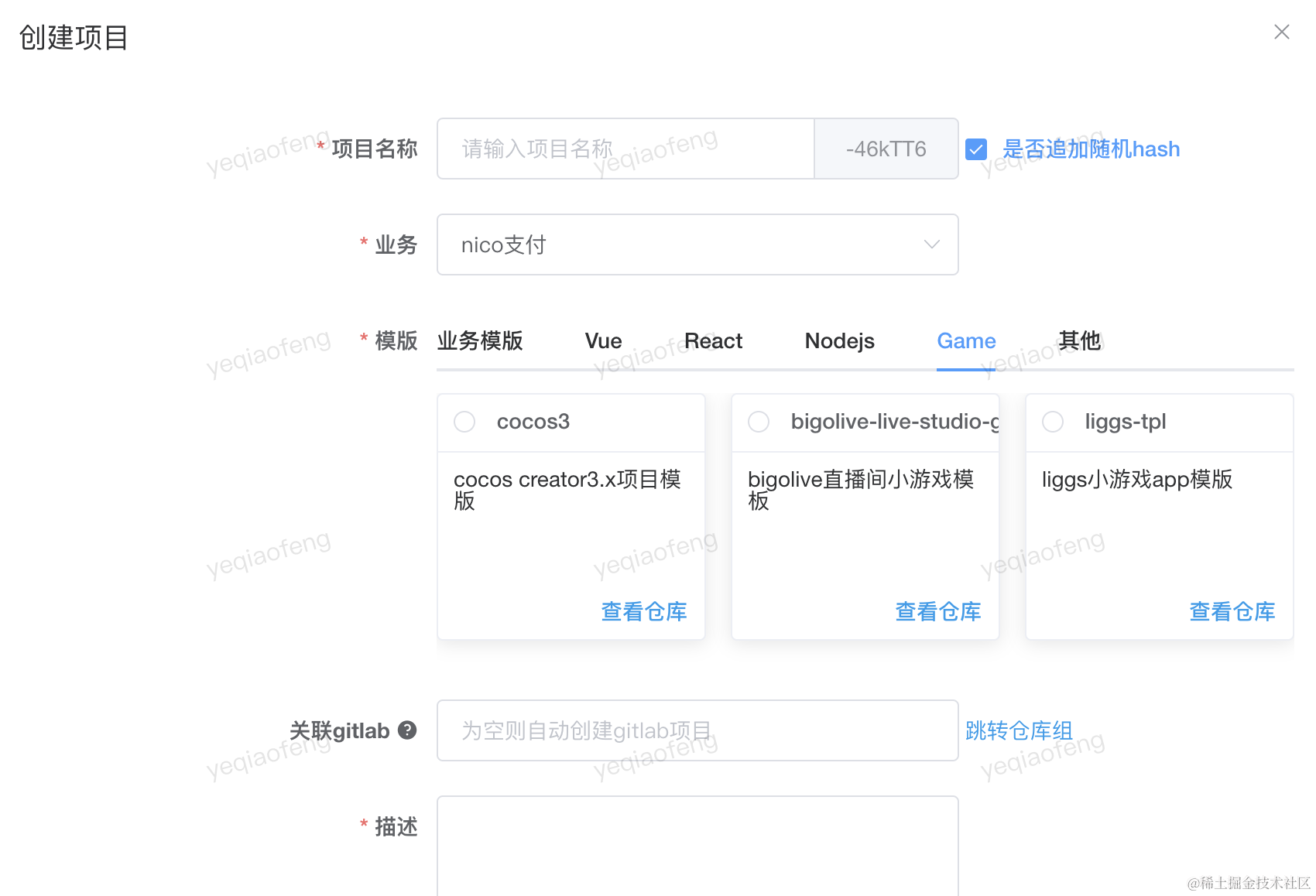Select the bigolive-live-studio template radio button
This screenshot has width=1316, height=896.
coord(759,422)
